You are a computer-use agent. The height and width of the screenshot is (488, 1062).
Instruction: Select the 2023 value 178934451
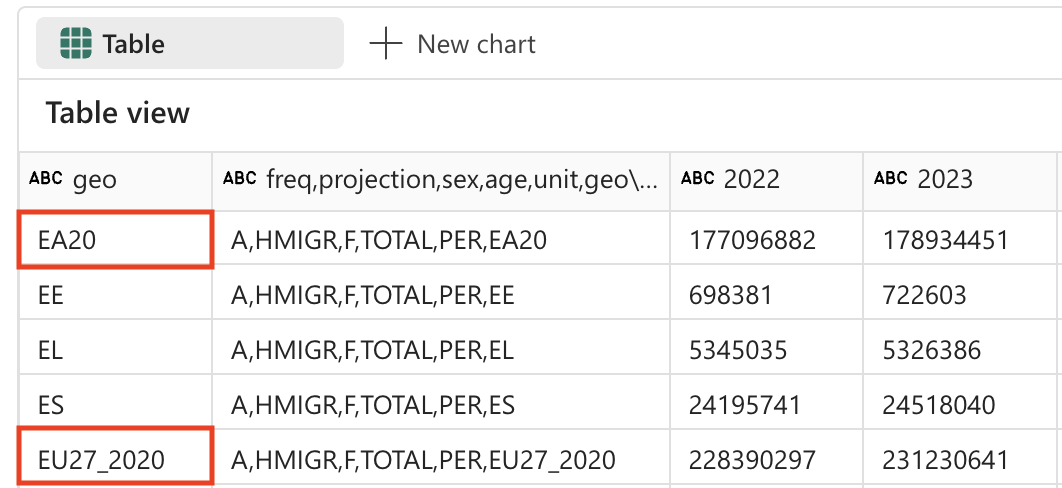(959, 240)
